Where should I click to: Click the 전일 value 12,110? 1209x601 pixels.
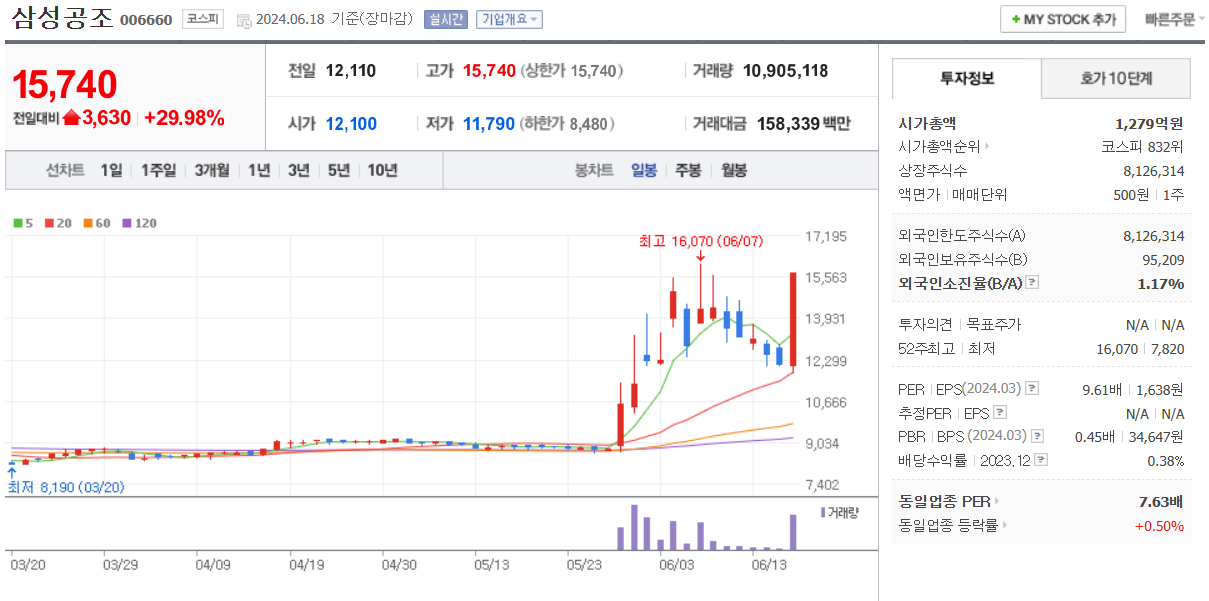[351, 71]
